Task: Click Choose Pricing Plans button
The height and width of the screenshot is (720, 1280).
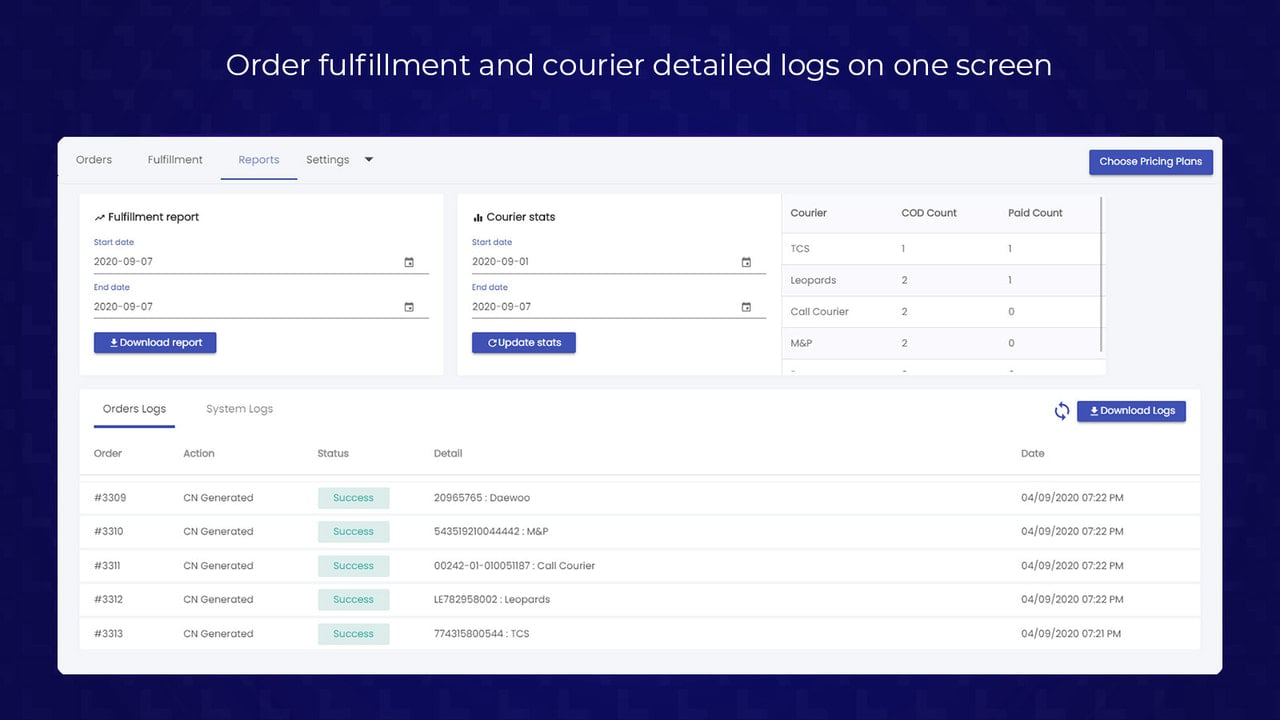Action: pos(1151,161)
